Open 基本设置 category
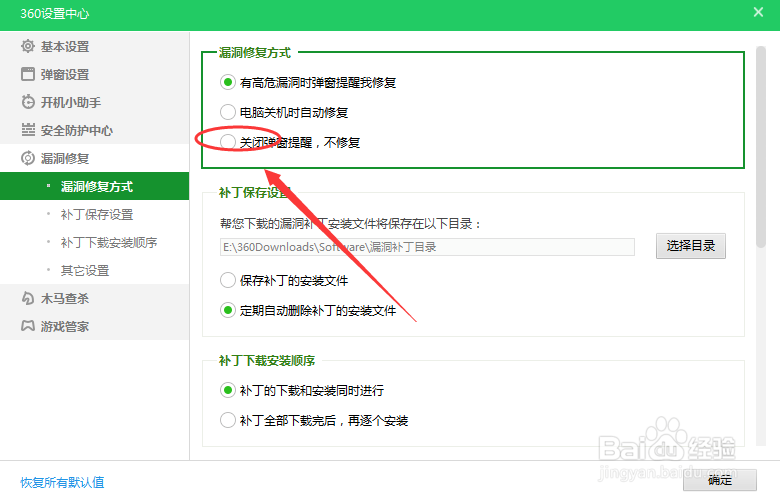Screen dimensions: 780x500 (x=95, y=46)
